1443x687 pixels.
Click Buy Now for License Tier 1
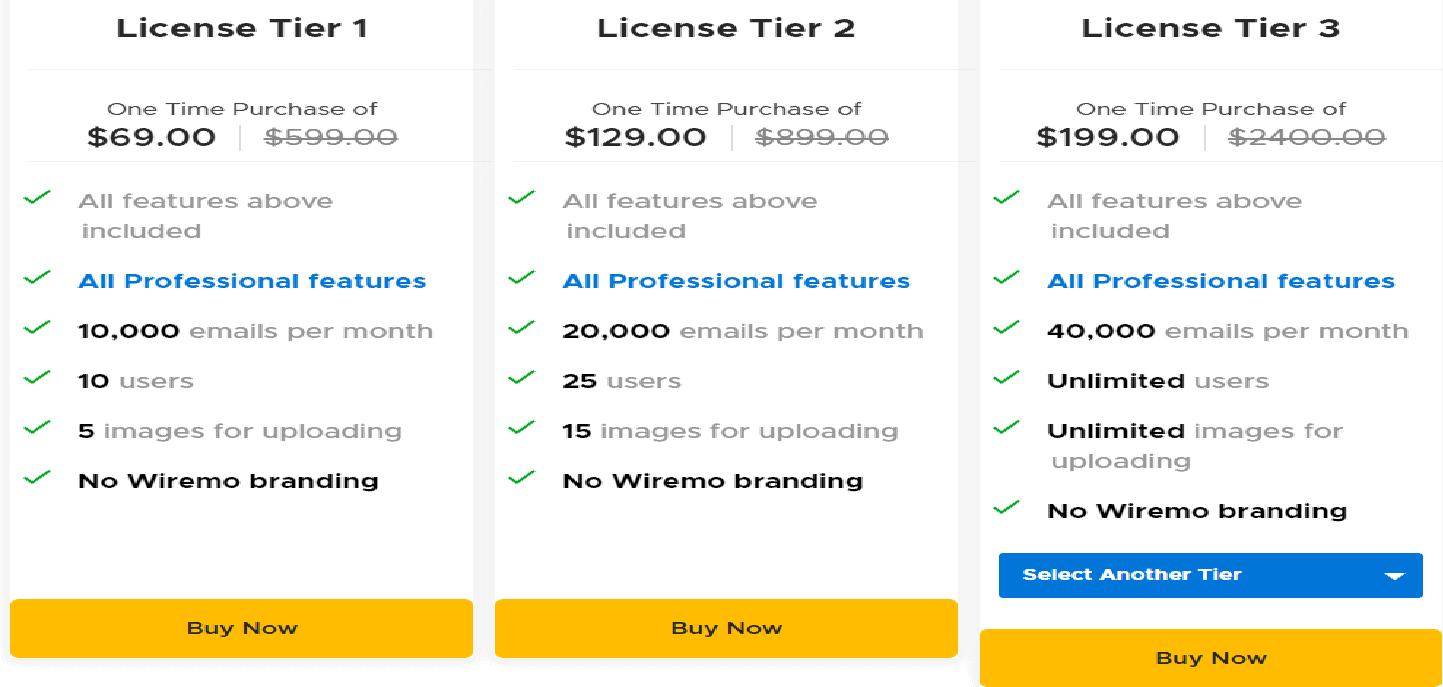click(241, 628)
